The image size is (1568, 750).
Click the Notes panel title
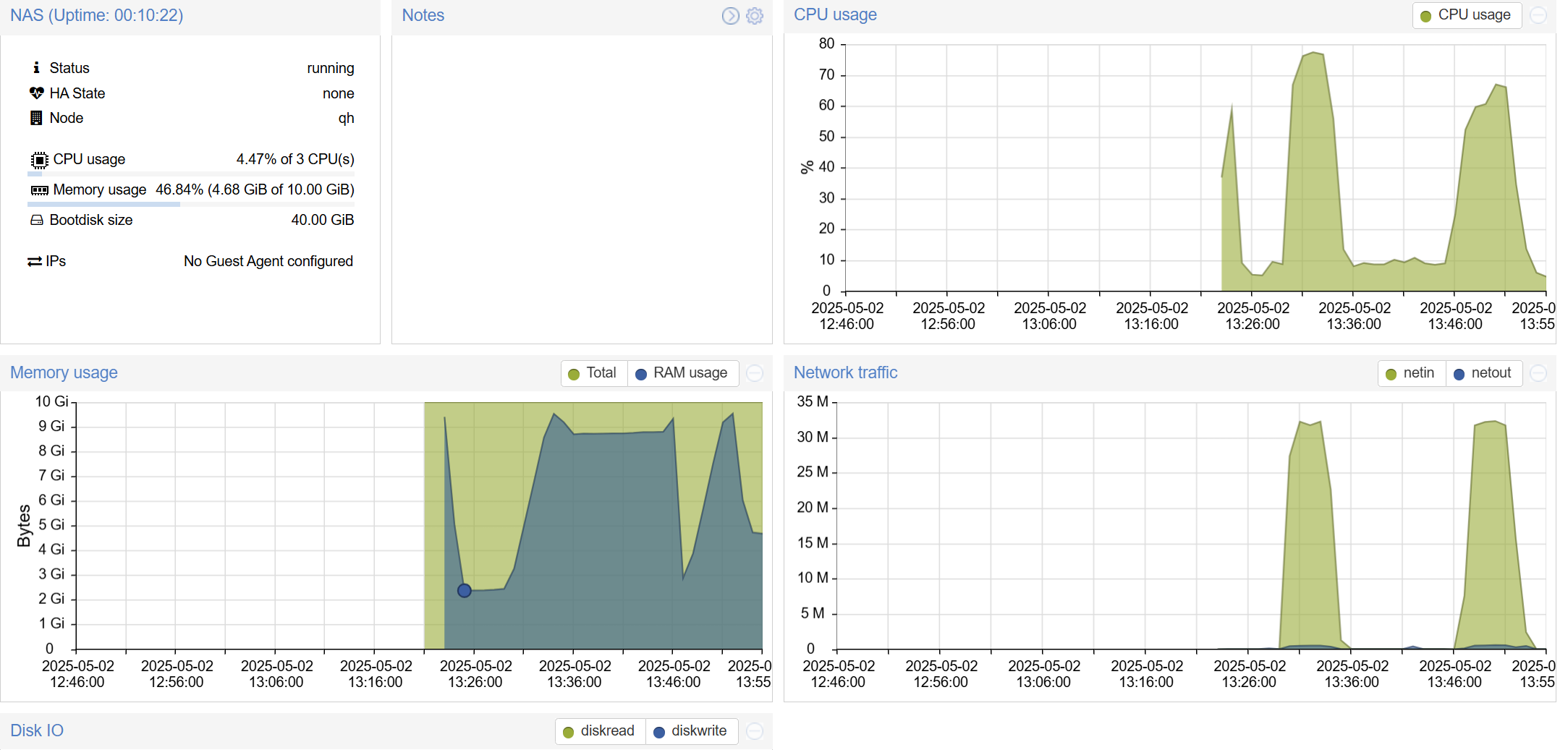coord(423,15)
